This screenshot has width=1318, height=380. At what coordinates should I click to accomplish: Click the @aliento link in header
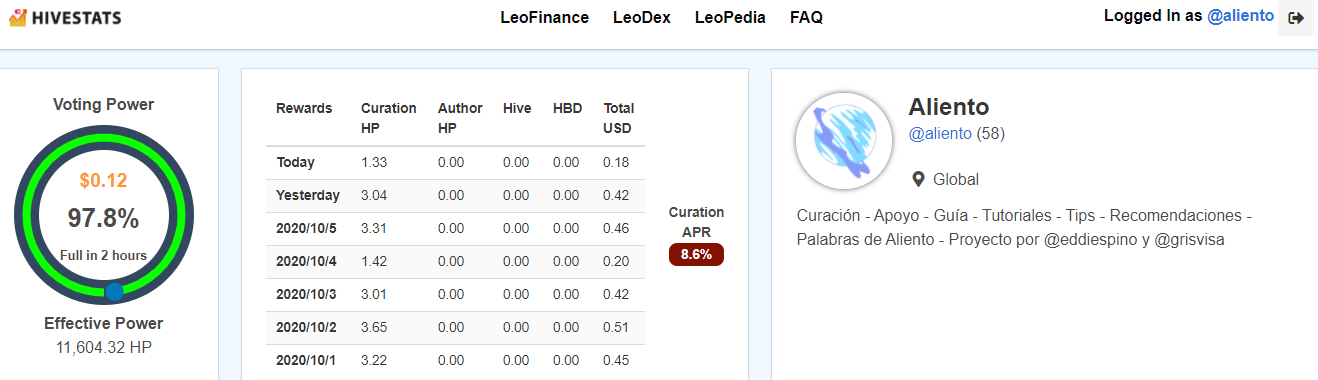point(1241,16)
